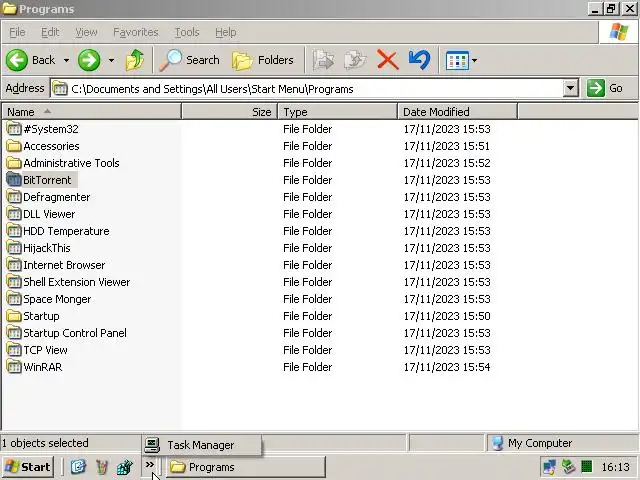Click the Copy To toolbar icon
Screen dimensions: 640x480
pos(356,60)
